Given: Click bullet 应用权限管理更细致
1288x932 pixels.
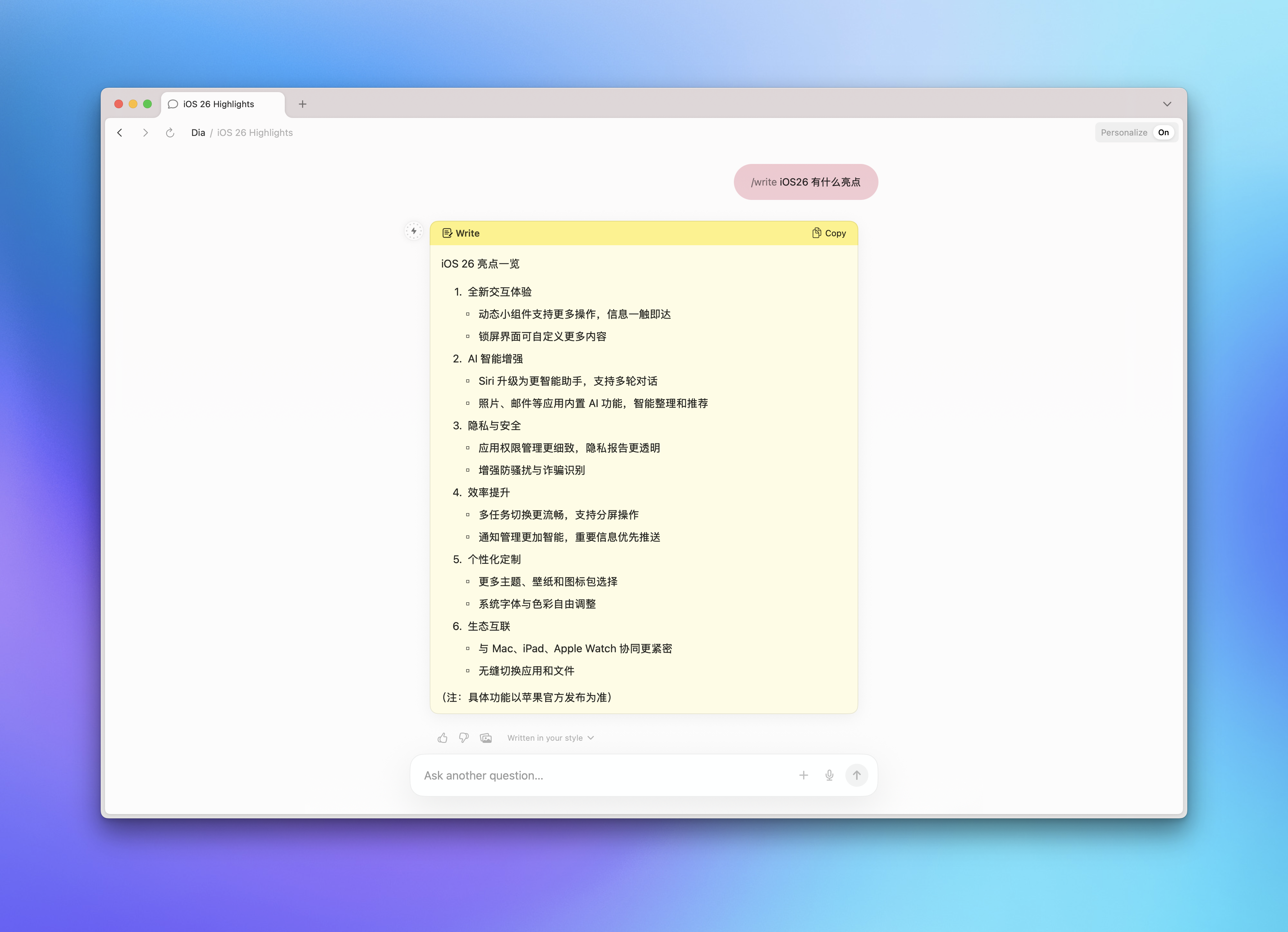Looking at the screenshot, I should (569, 448).
